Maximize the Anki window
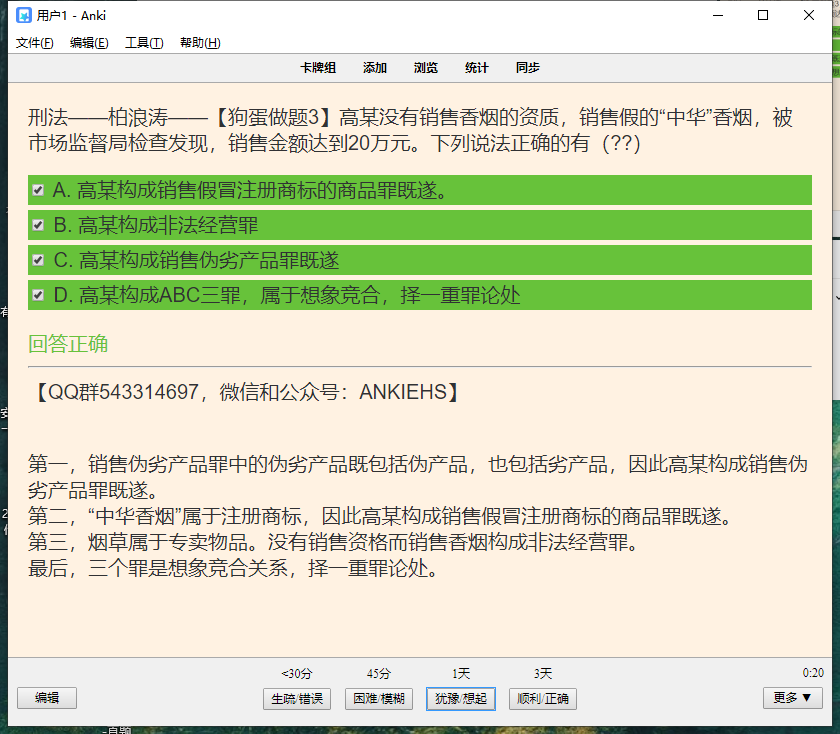Image resolution: width=840 pixels, height=734 pixels. click(763, 16)
